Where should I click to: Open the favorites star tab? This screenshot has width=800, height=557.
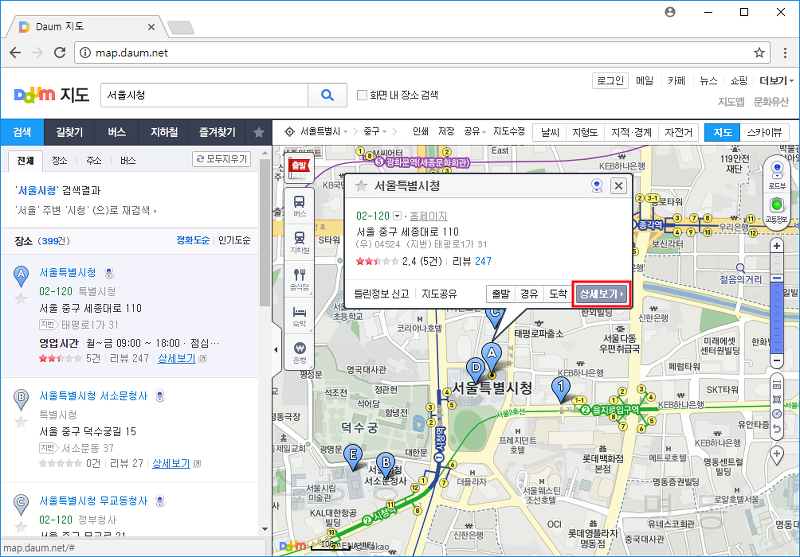point(259,133)
